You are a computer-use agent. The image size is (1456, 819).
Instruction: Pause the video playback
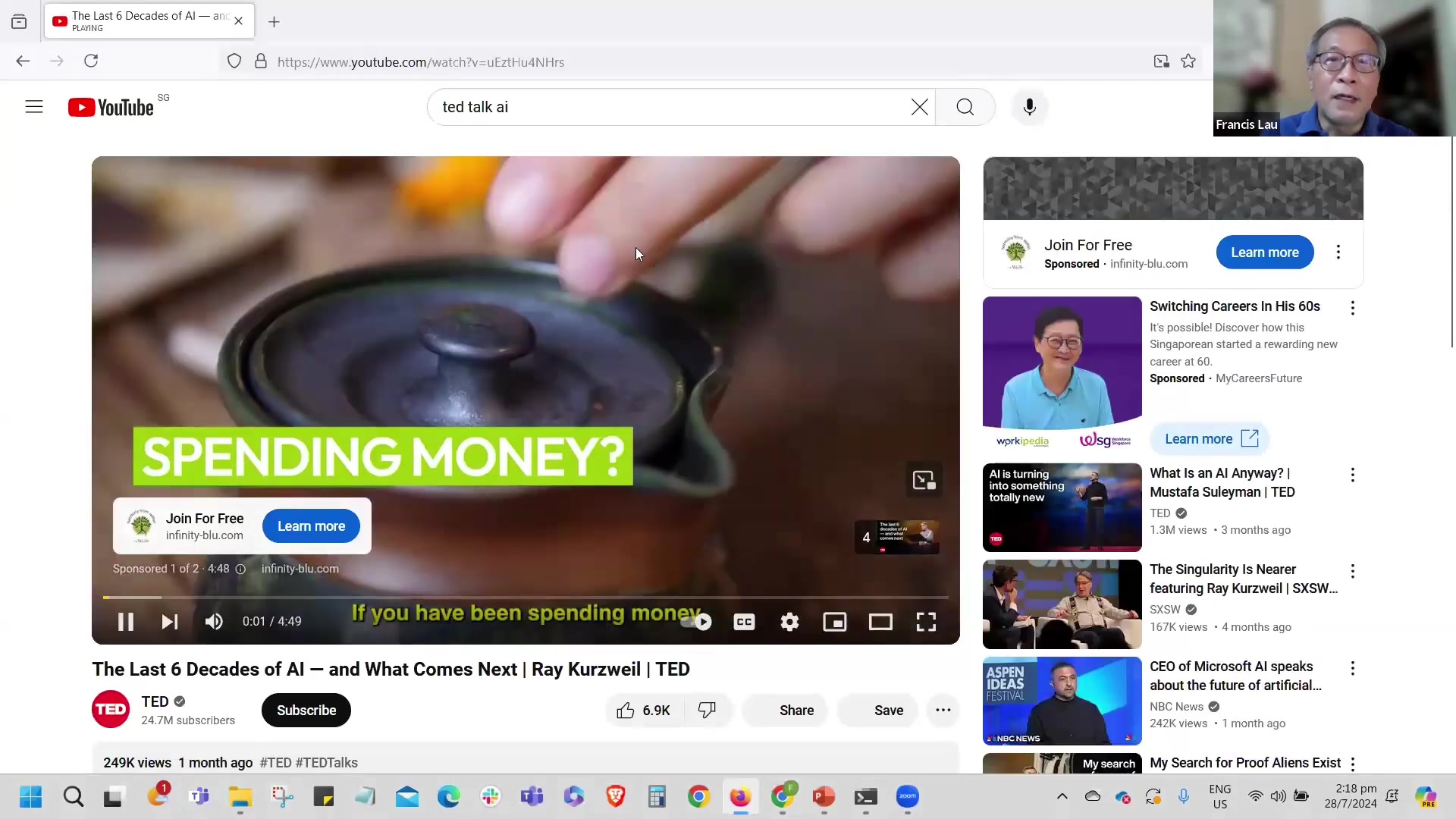coord(126,622)
